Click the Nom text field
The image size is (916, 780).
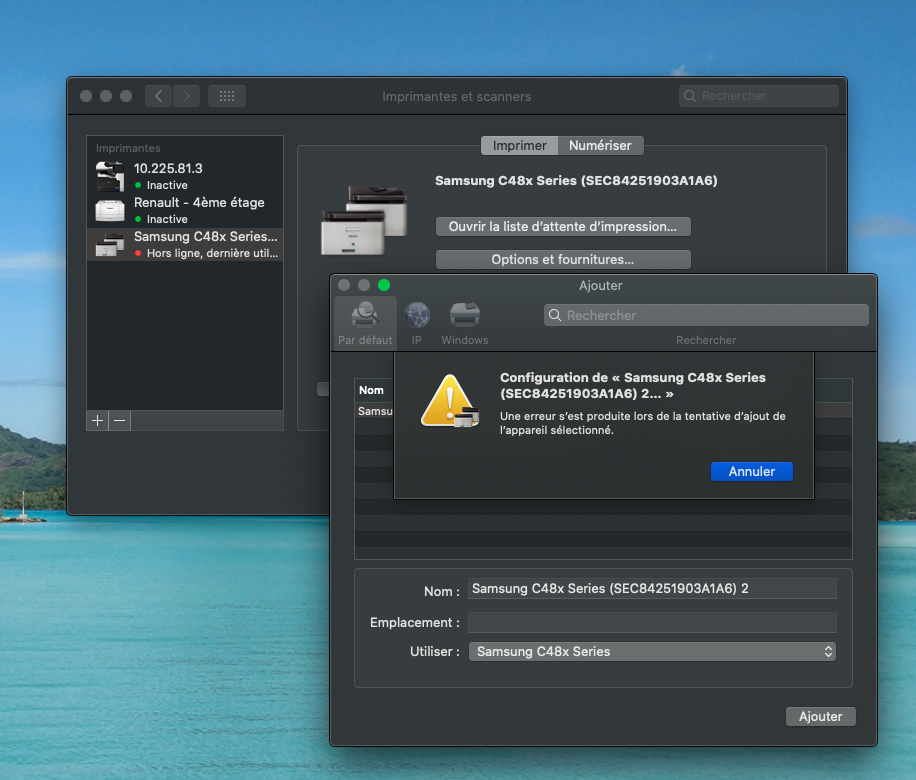(652, 589)
